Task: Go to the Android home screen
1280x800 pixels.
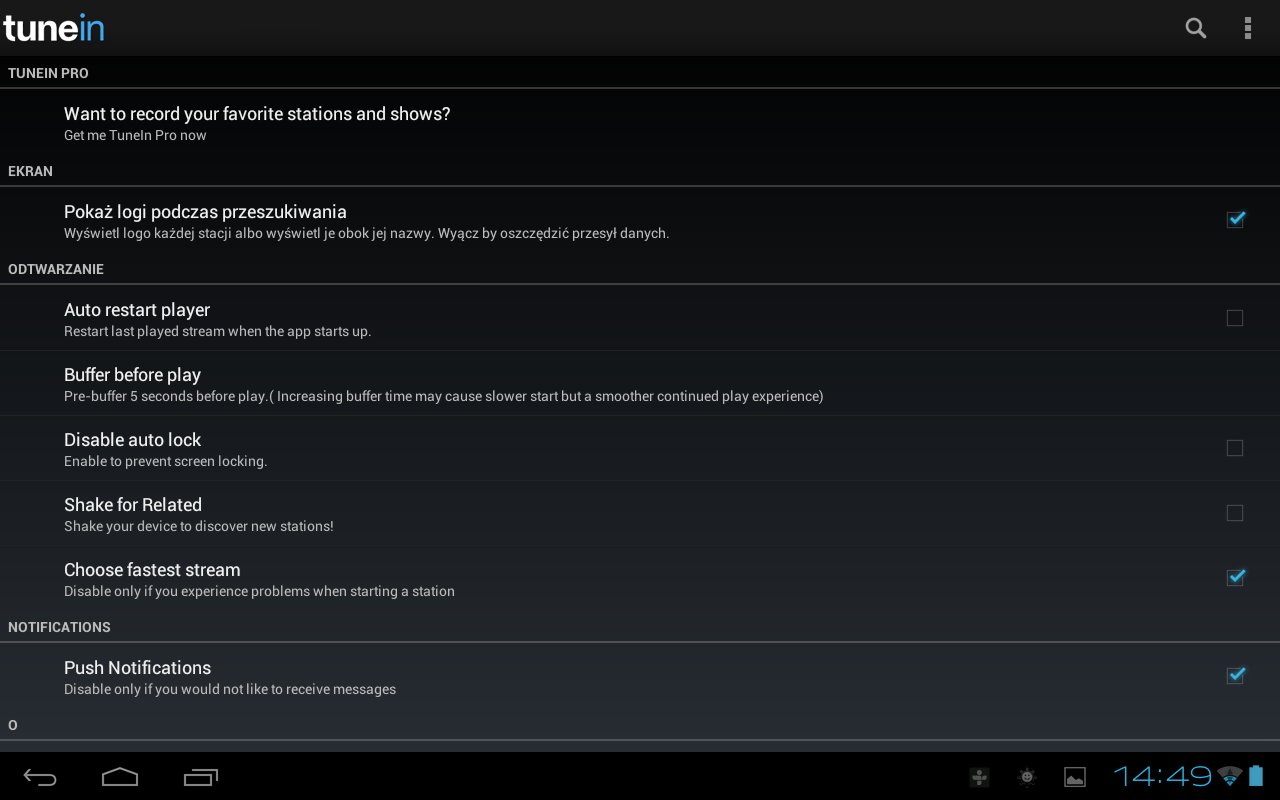Action: (120, 777)
